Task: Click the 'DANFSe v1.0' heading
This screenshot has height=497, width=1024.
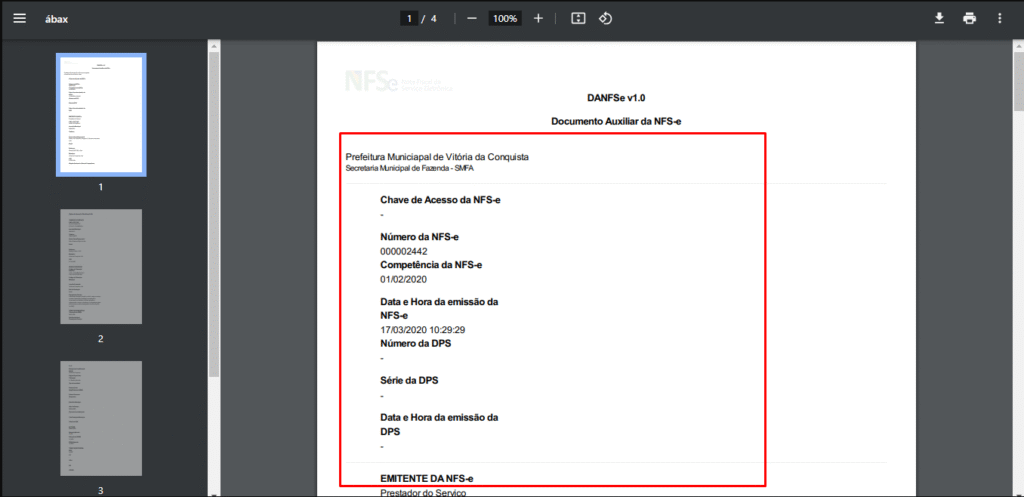Action: pos(616,98)
